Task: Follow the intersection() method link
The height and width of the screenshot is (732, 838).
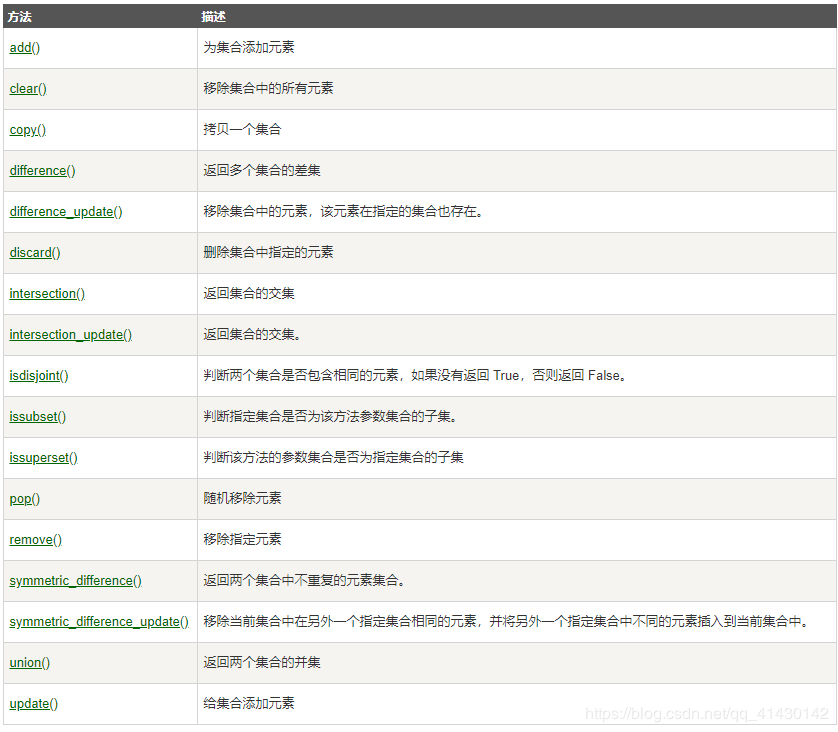Action: 47,294
